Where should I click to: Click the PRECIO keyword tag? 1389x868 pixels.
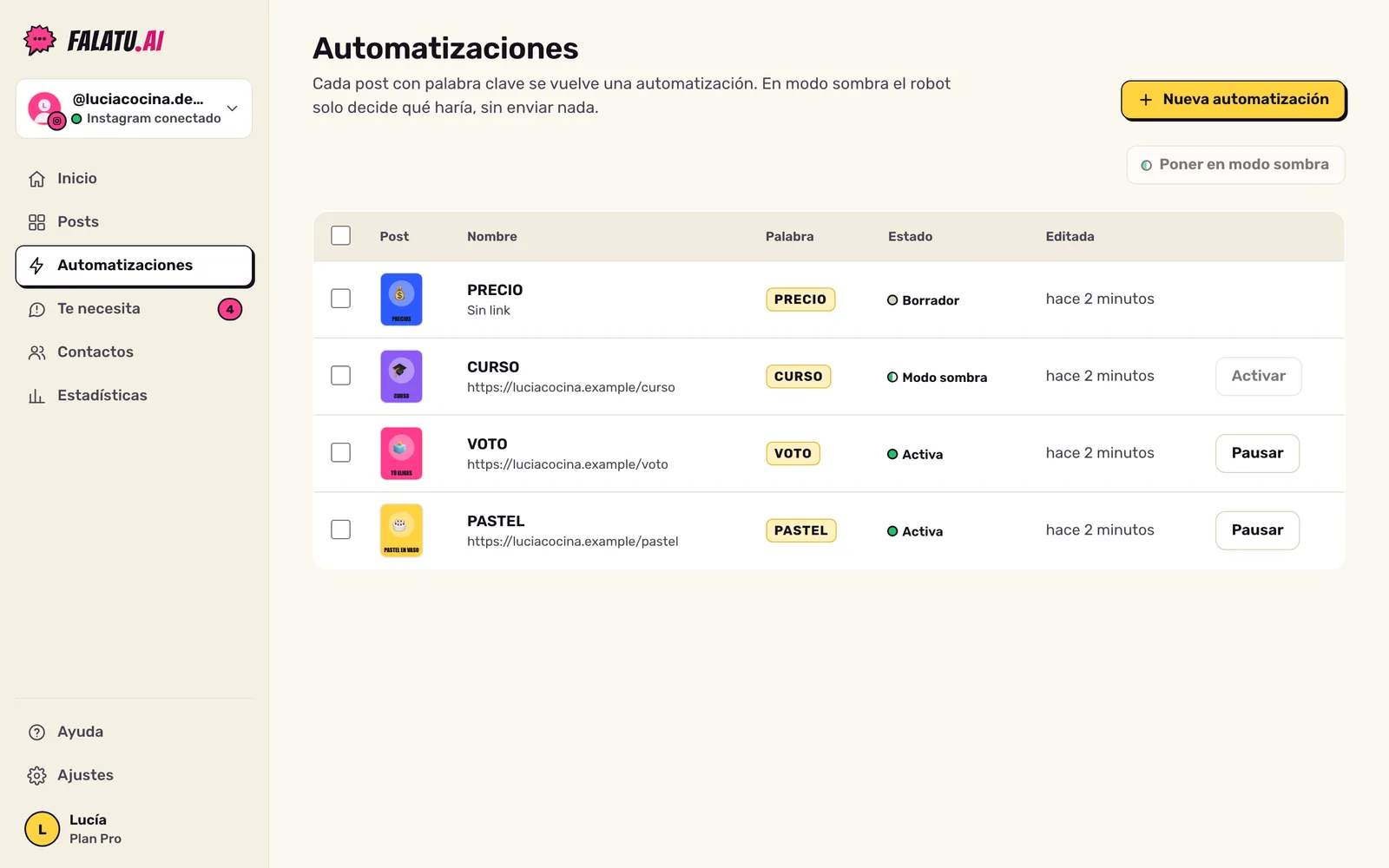(800, 299)
